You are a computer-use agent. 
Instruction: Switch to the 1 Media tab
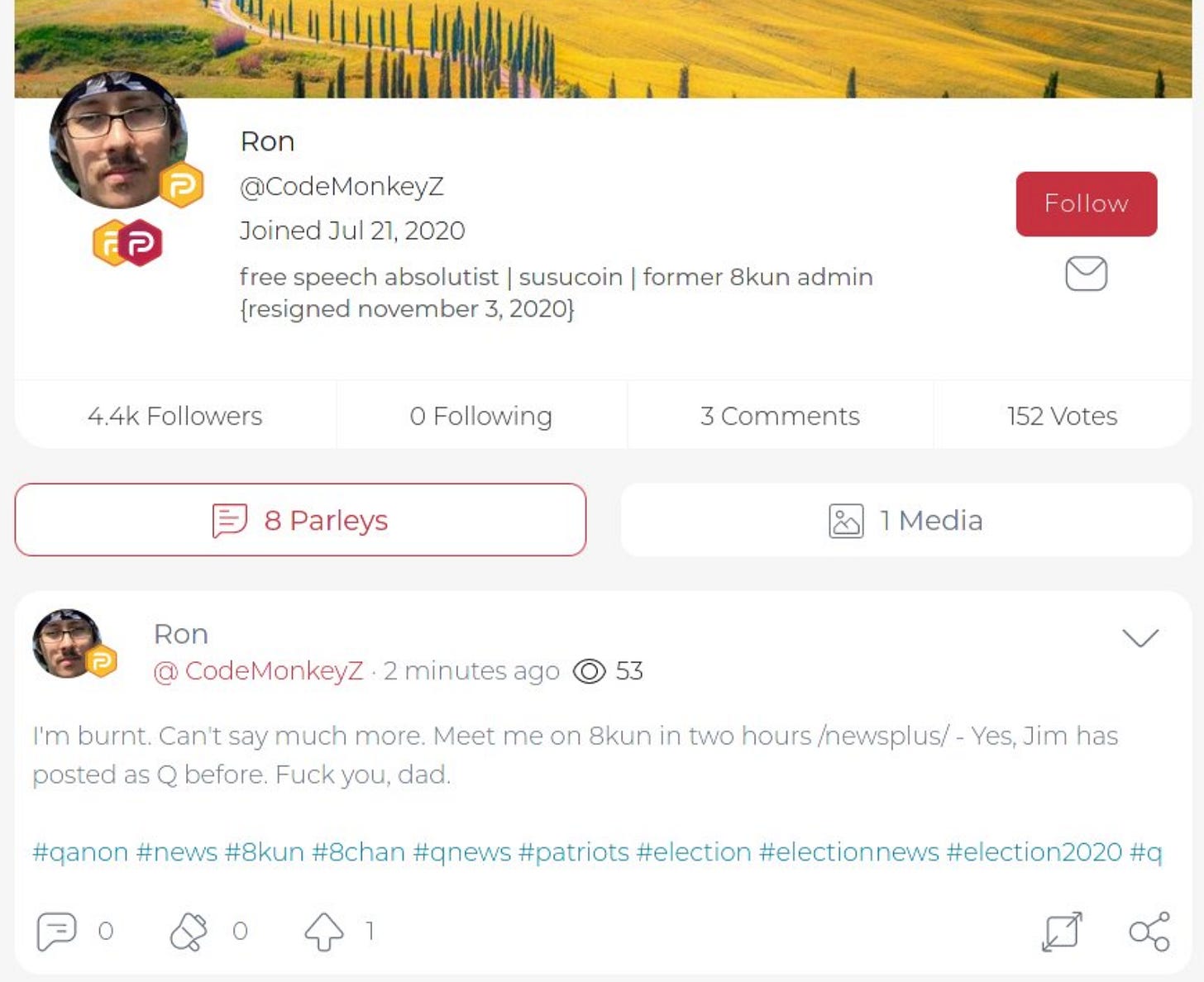coord(906,520)
